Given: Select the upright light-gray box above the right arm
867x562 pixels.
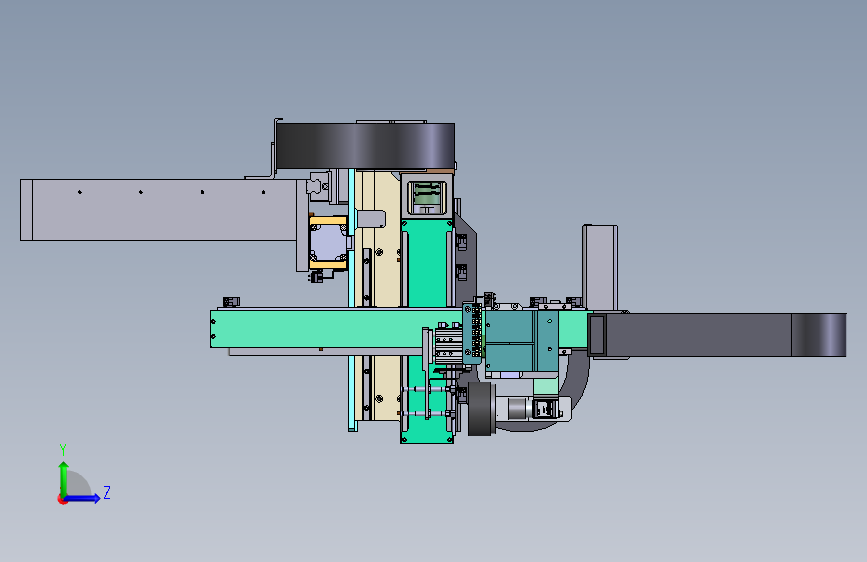Looking at the screenshot, I should pos(600,268).
